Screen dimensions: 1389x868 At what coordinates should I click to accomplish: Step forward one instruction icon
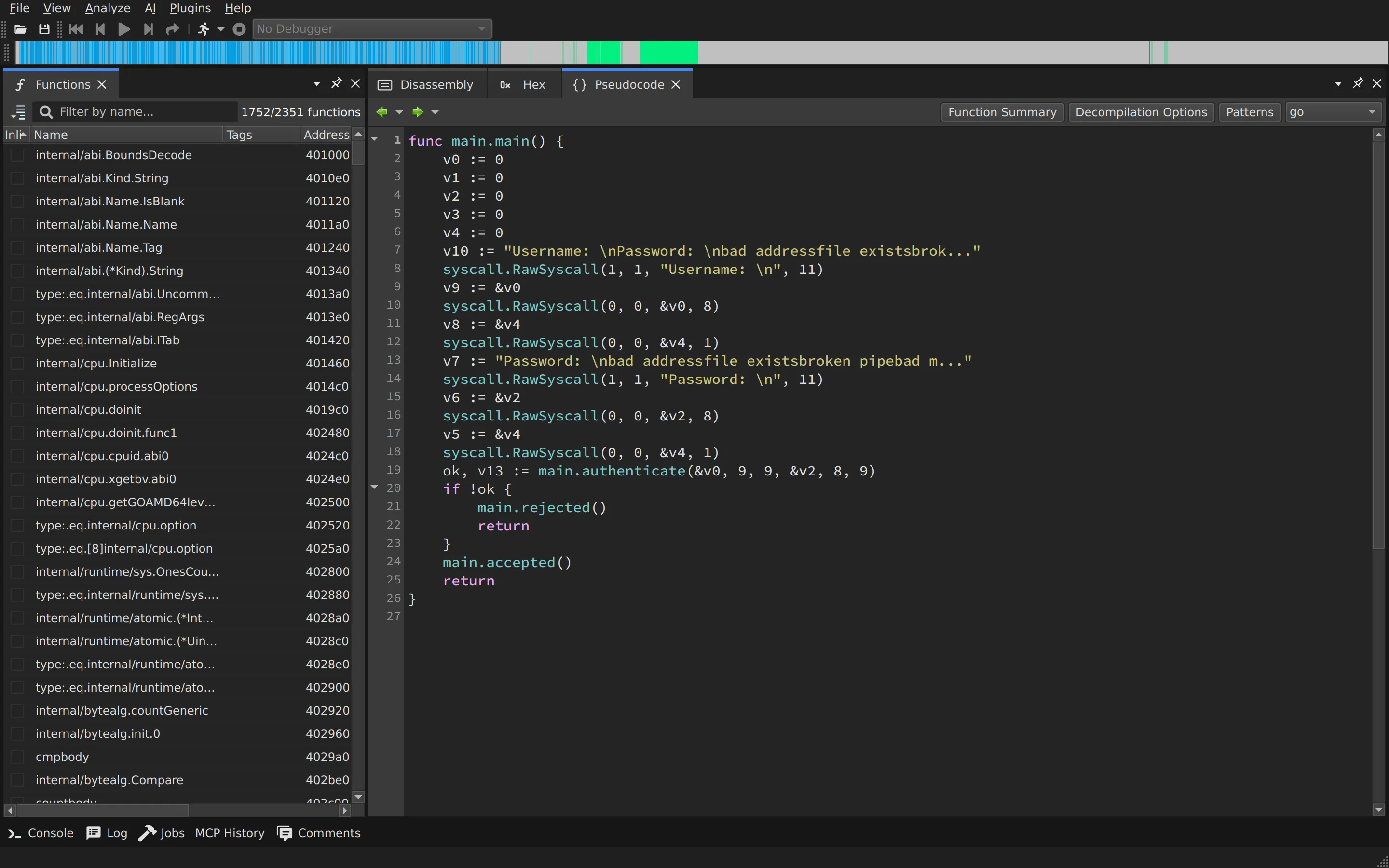(x=148, y=29)
